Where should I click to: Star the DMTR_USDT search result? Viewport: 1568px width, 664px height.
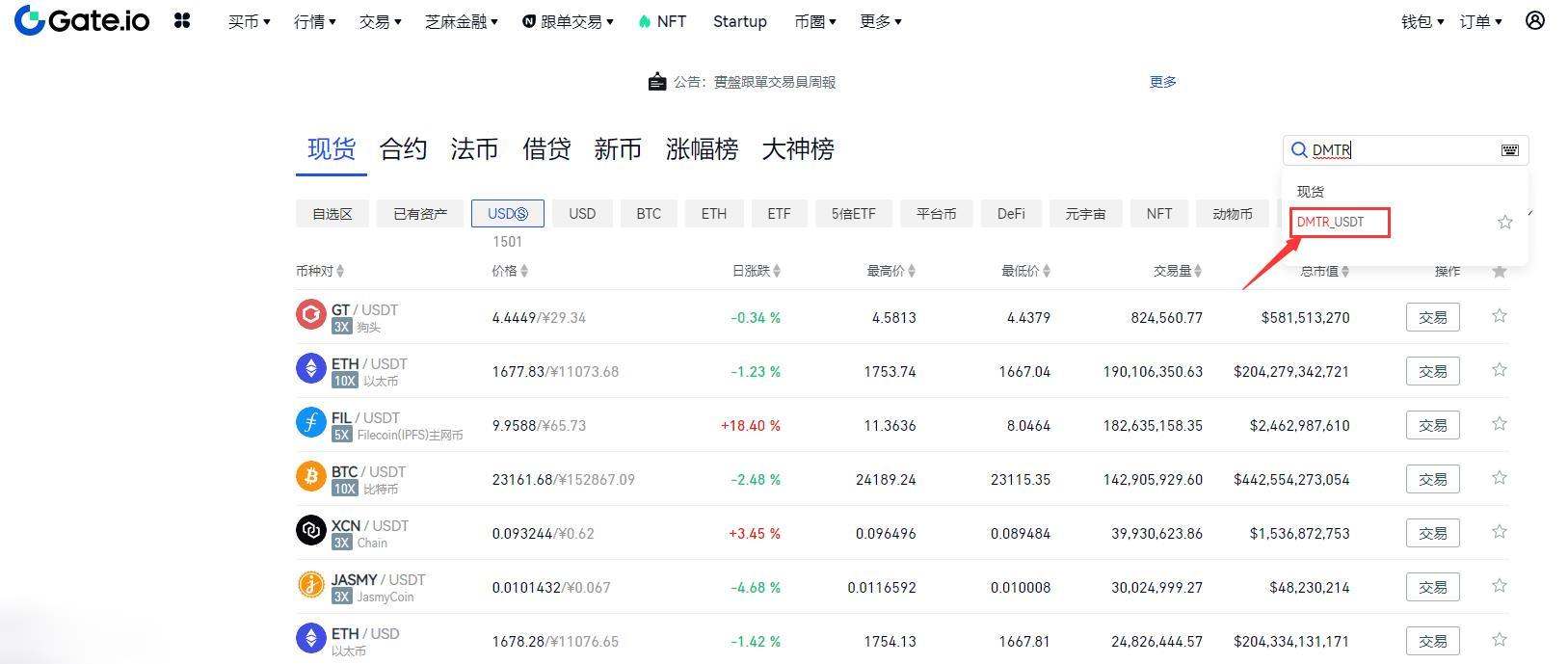click(1504, 223)
